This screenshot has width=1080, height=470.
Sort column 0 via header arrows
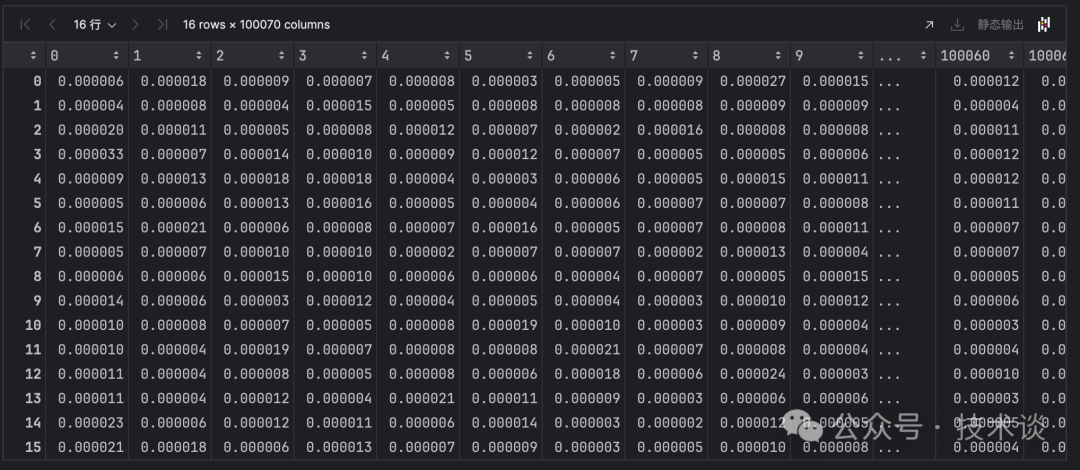click(x=116, y=56)
